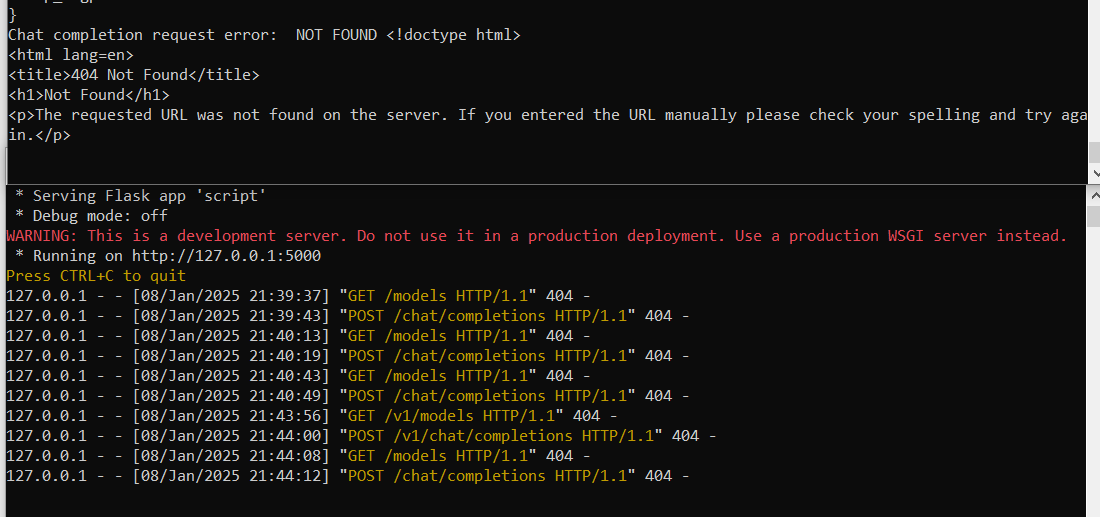Click the upper pane scrollbar down arrow
The image size is (1100, 517).
[x=1094, y=173]
